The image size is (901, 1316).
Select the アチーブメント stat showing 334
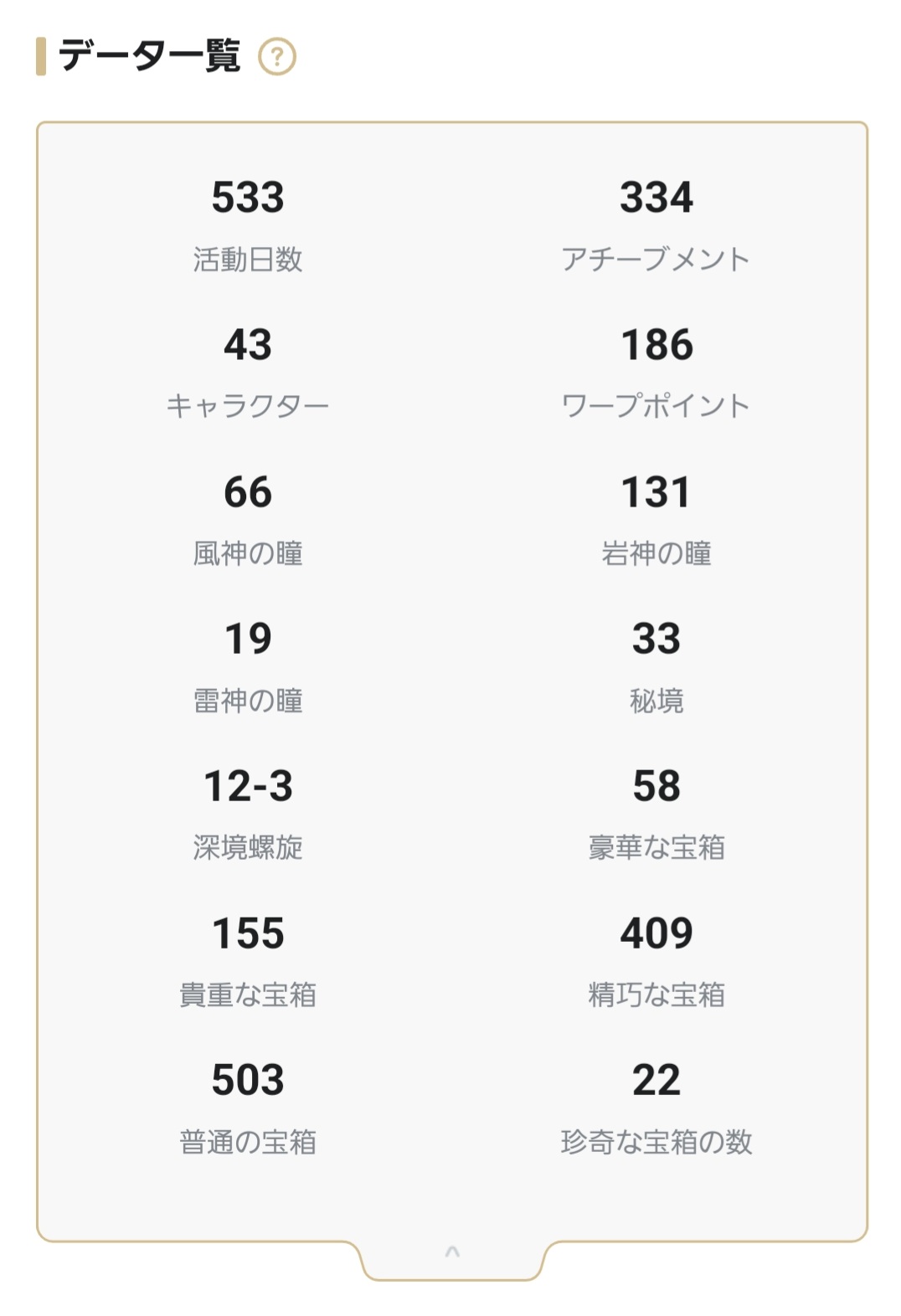656,224
